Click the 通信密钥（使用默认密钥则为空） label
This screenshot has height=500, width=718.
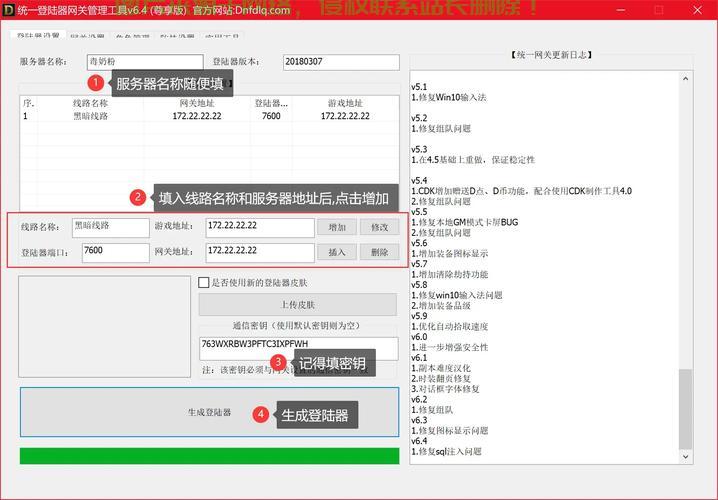coord(297,326)
